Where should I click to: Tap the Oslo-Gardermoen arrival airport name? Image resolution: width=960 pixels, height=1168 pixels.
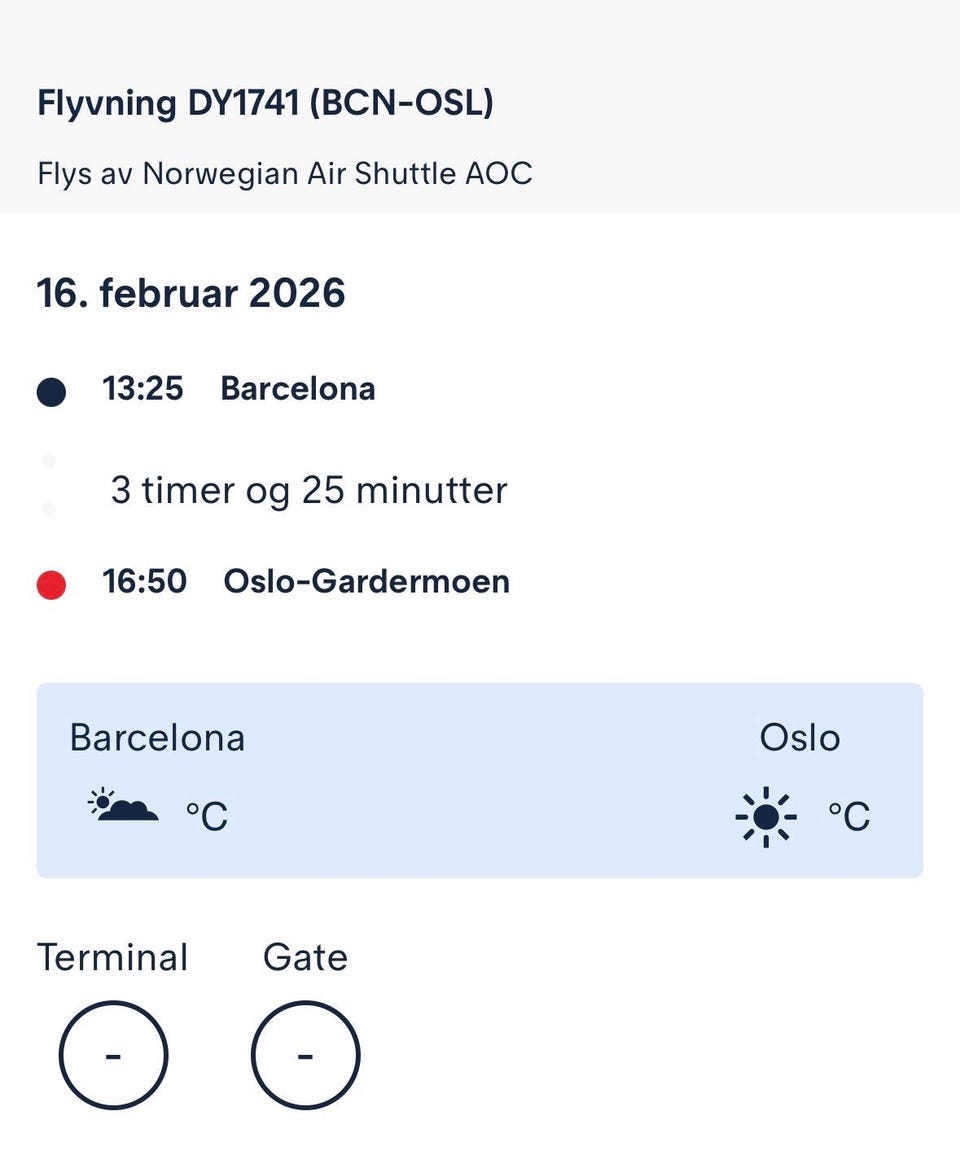pos(367,581)
